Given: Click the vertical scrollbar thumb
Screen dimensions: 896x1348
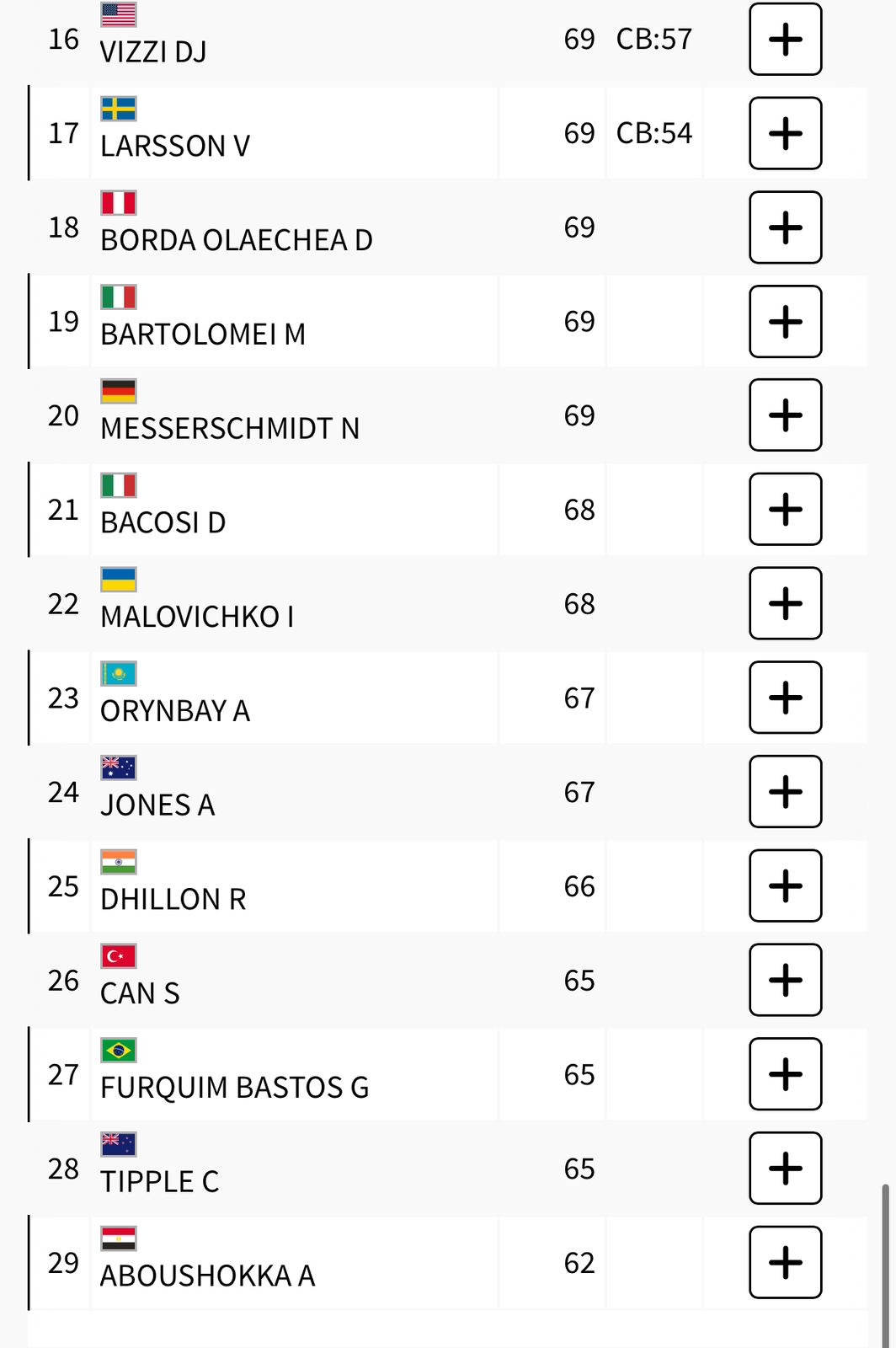Looking at the screenshot, I should point(885,1264).
